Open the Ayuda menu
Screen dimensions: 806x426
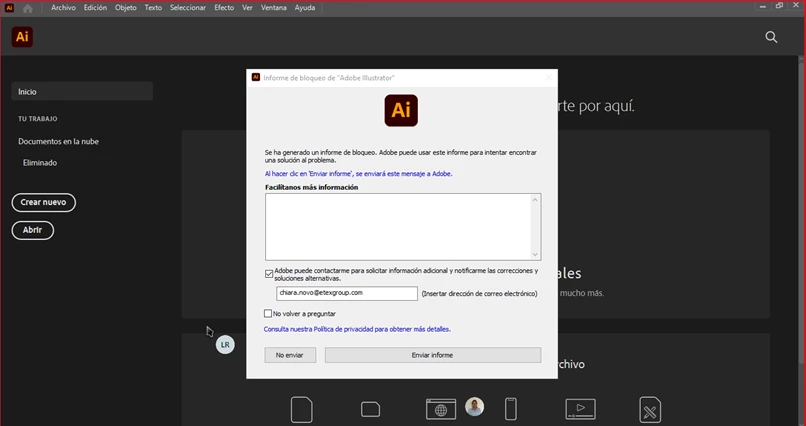305,8
